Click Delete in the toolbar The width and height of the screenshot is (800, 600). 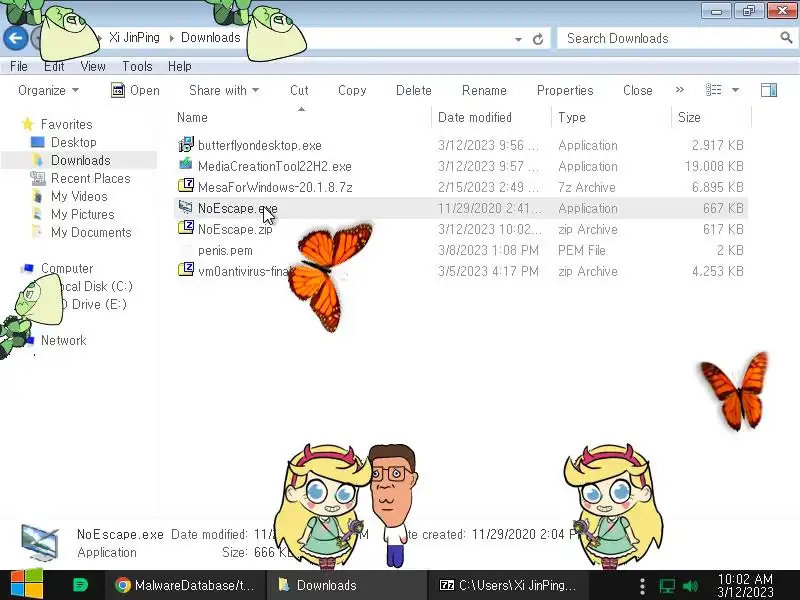tap(414, 90)
